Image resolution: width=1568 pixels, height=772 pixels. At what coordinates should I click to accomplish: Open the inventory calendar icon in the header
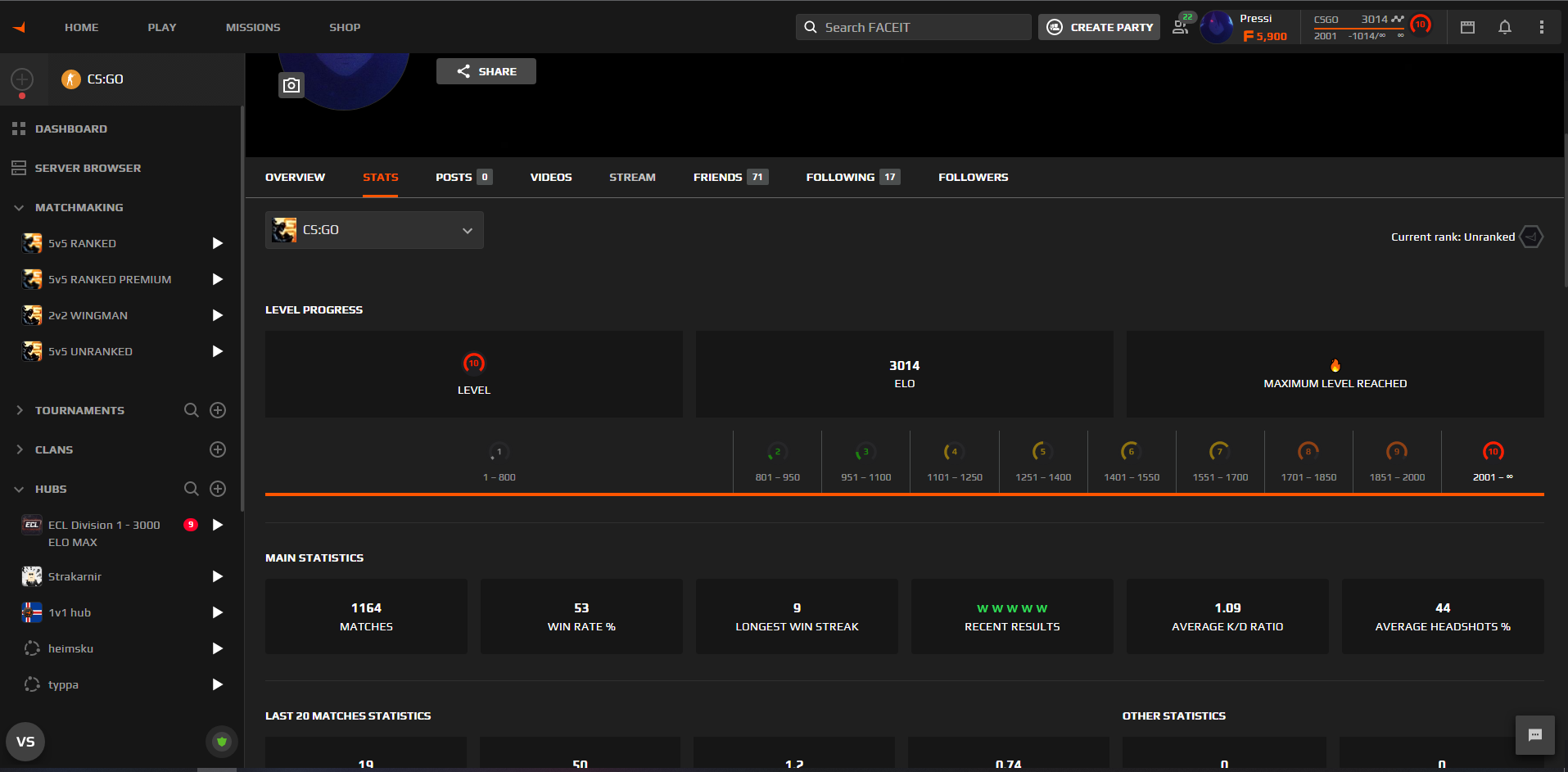coord(1467,27)
